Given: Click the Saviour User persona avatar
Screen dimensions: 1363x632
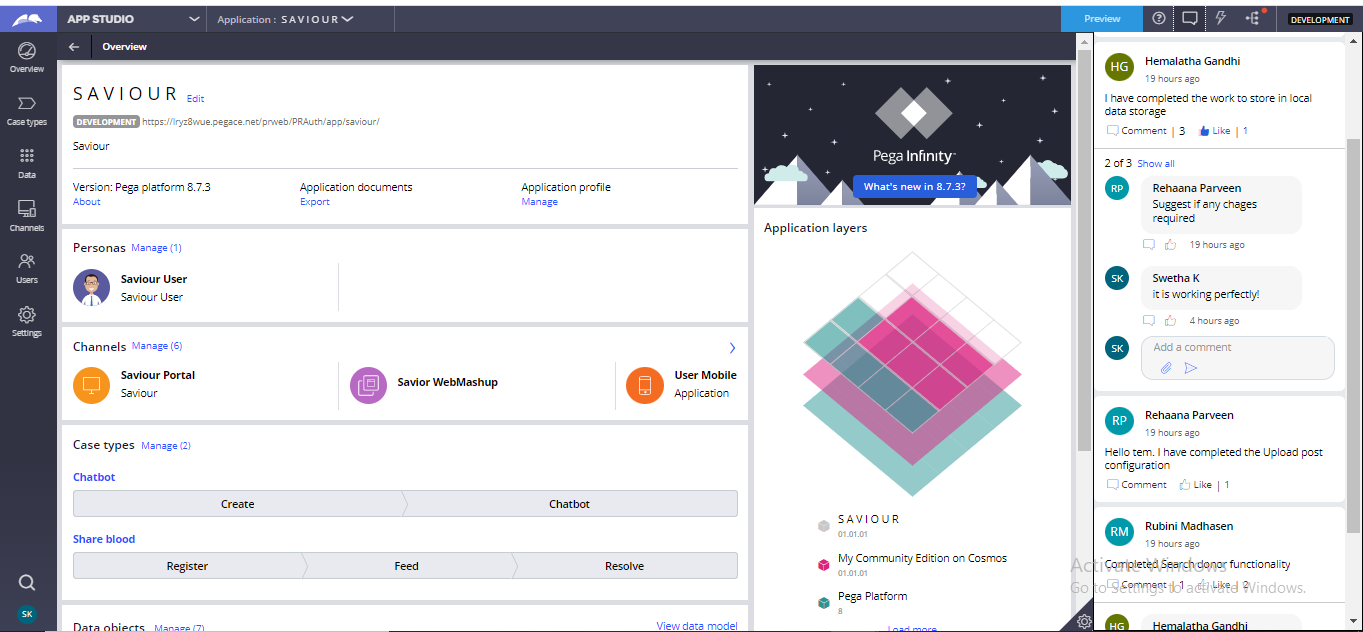Looking at the screenshot, I should (91, 288).
